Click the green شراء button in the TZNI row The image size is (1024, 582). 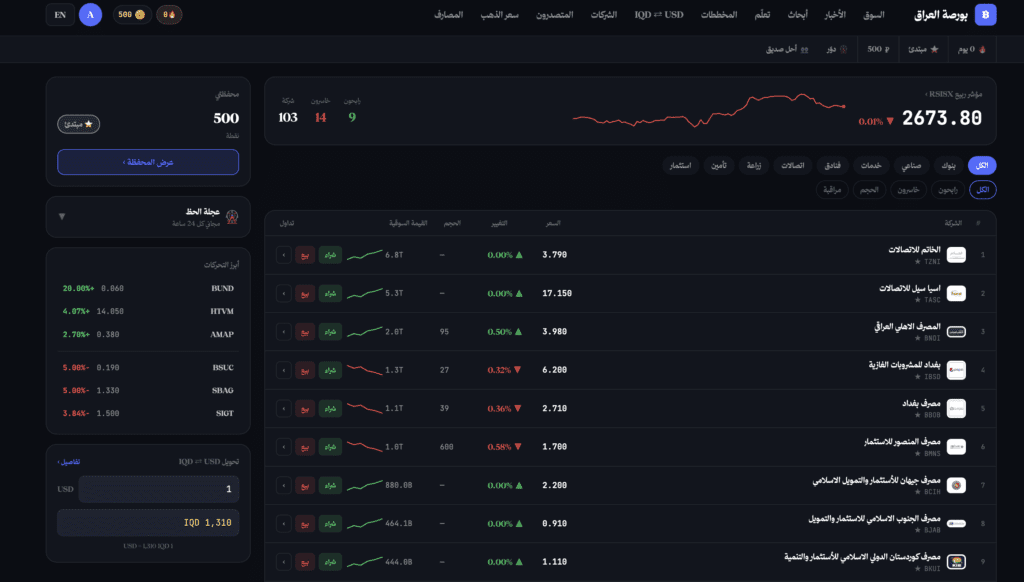pyautogui.click(x=330, y=255)
